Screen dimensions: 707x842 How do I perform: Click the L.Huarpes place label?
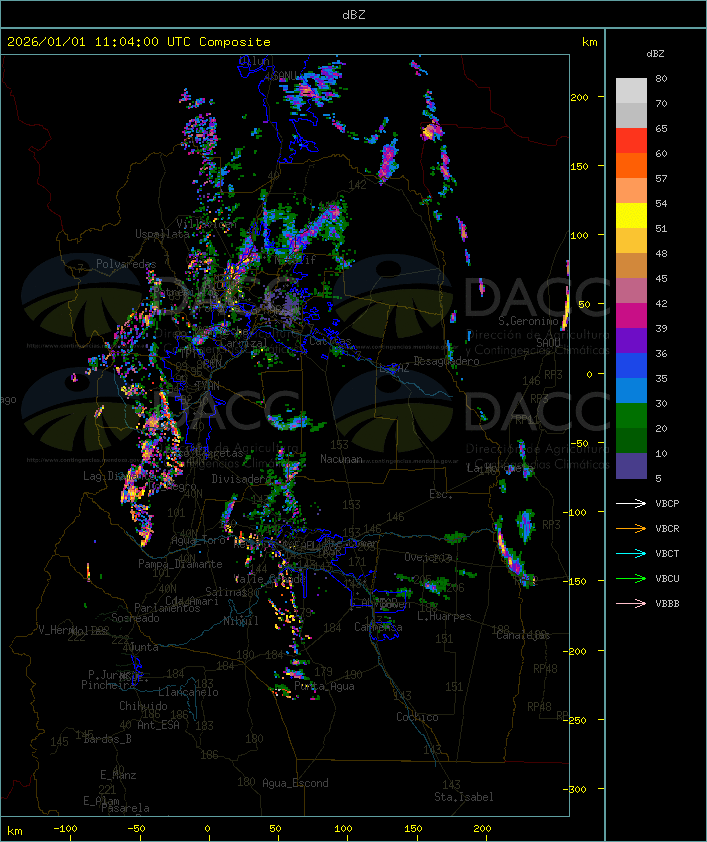point(444,616)
